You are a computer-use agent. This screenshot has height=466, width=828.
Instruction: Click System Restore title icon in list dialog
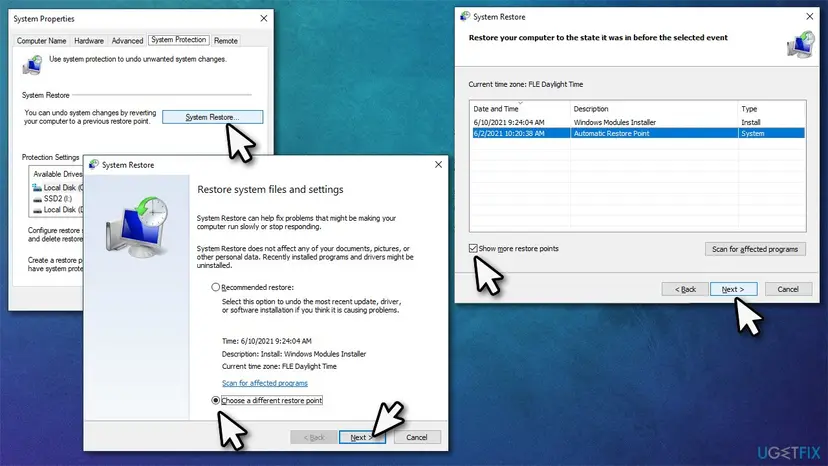[465, 16]
